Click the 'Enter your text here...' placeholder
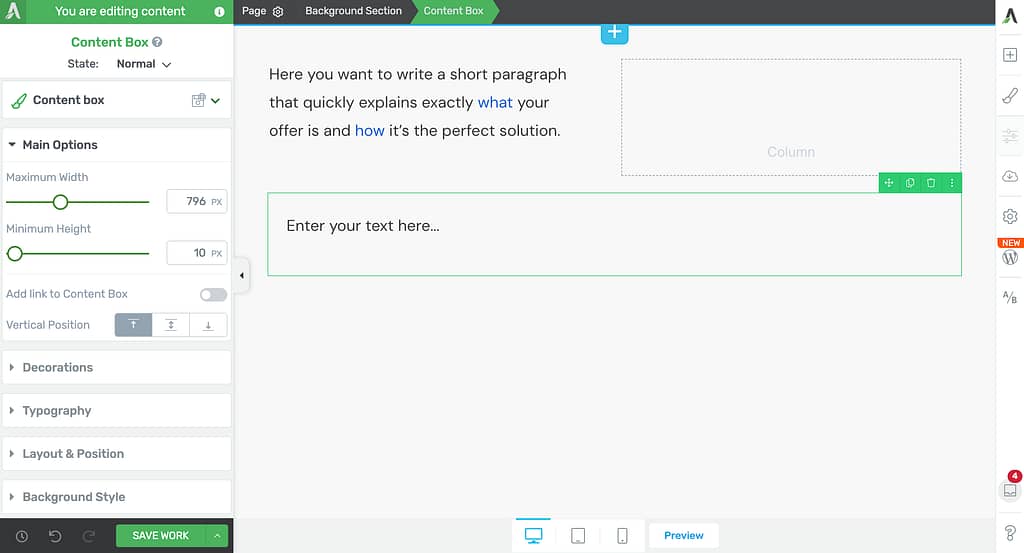 pos(363,226)
